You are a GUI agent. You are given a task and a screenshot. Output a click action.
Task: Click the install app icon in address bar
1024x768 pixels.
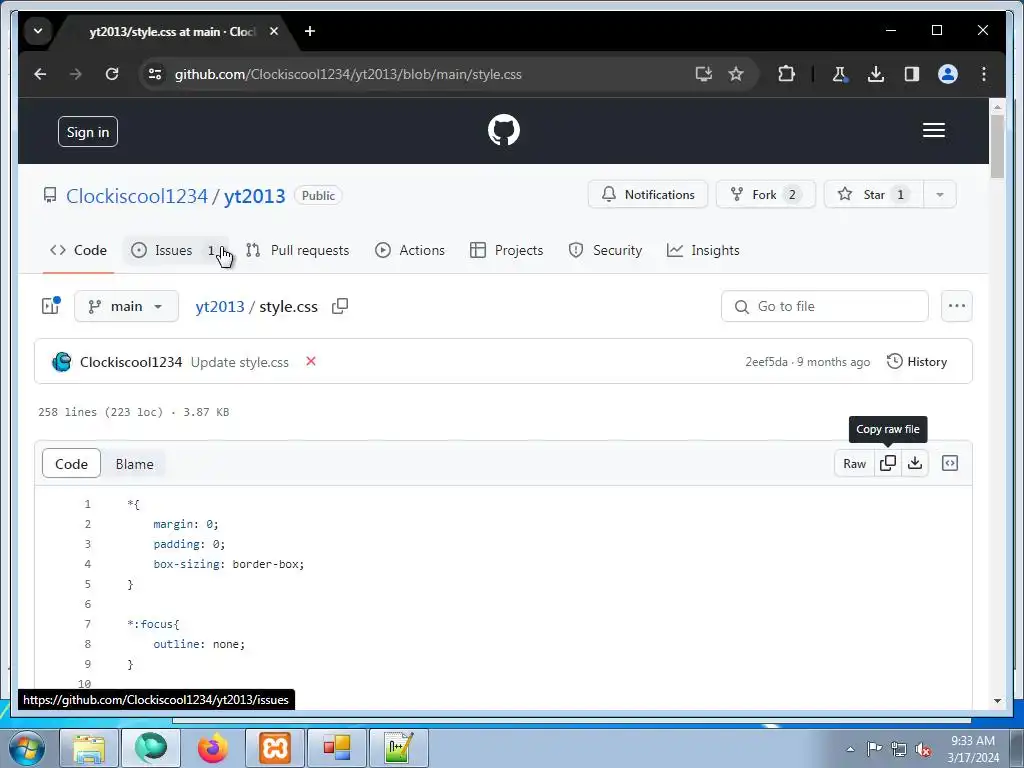tap(703, 74)
